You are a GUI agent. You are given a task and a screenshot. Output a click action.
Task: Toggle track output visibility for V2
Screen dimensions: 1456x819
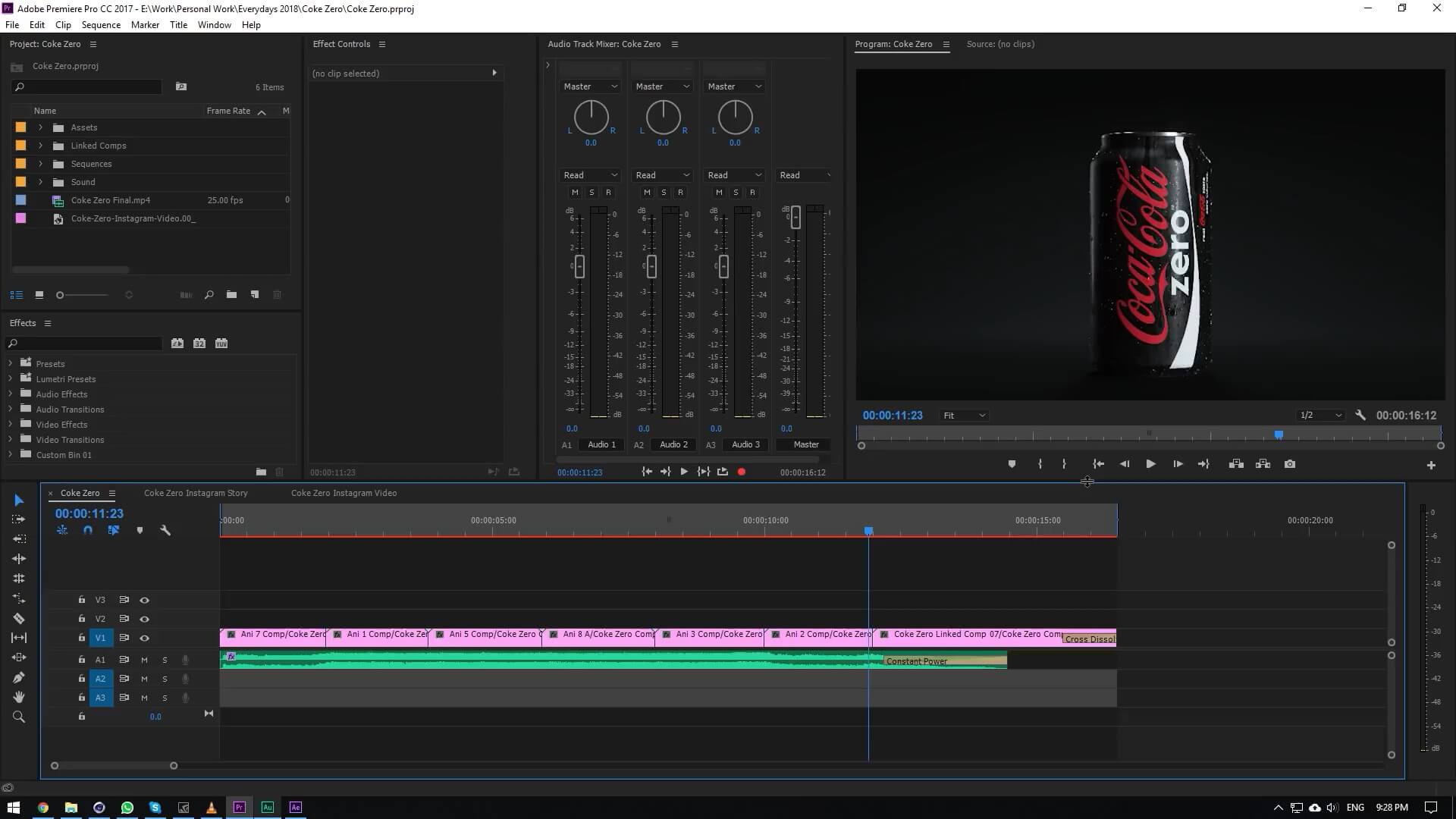click(145, 618)
